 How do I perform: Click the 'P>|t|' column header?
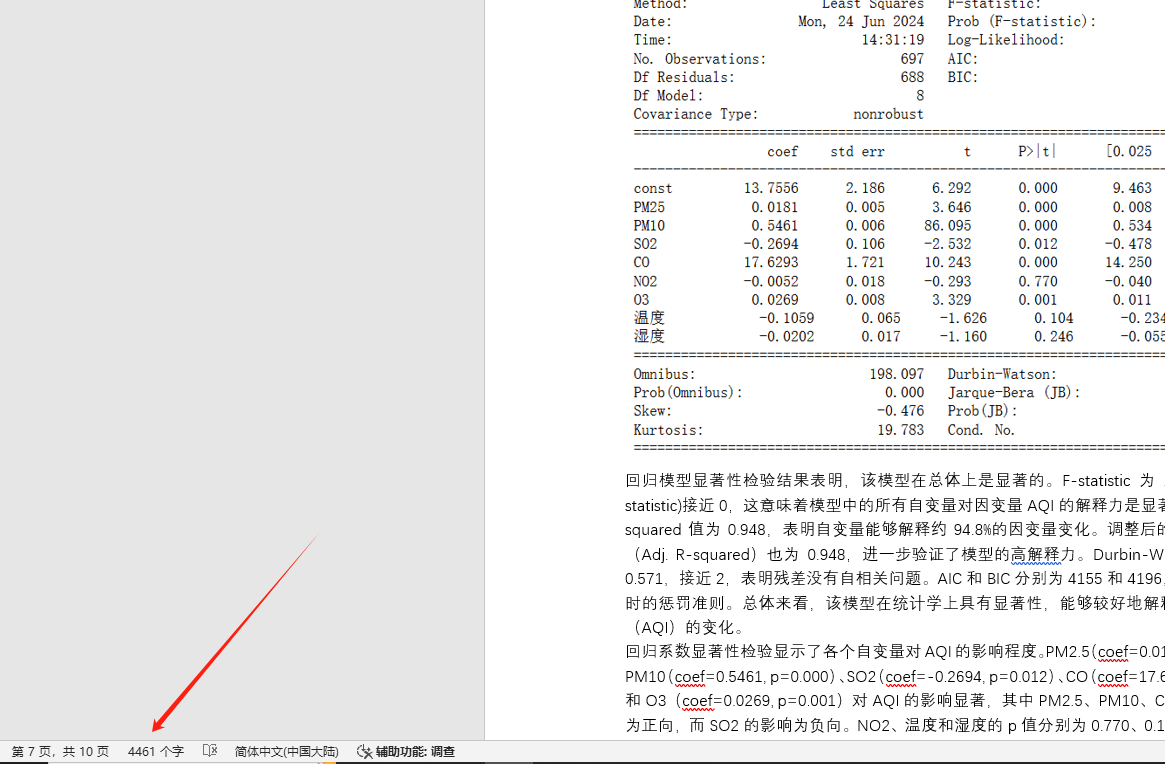click(x=1037, y=152)
